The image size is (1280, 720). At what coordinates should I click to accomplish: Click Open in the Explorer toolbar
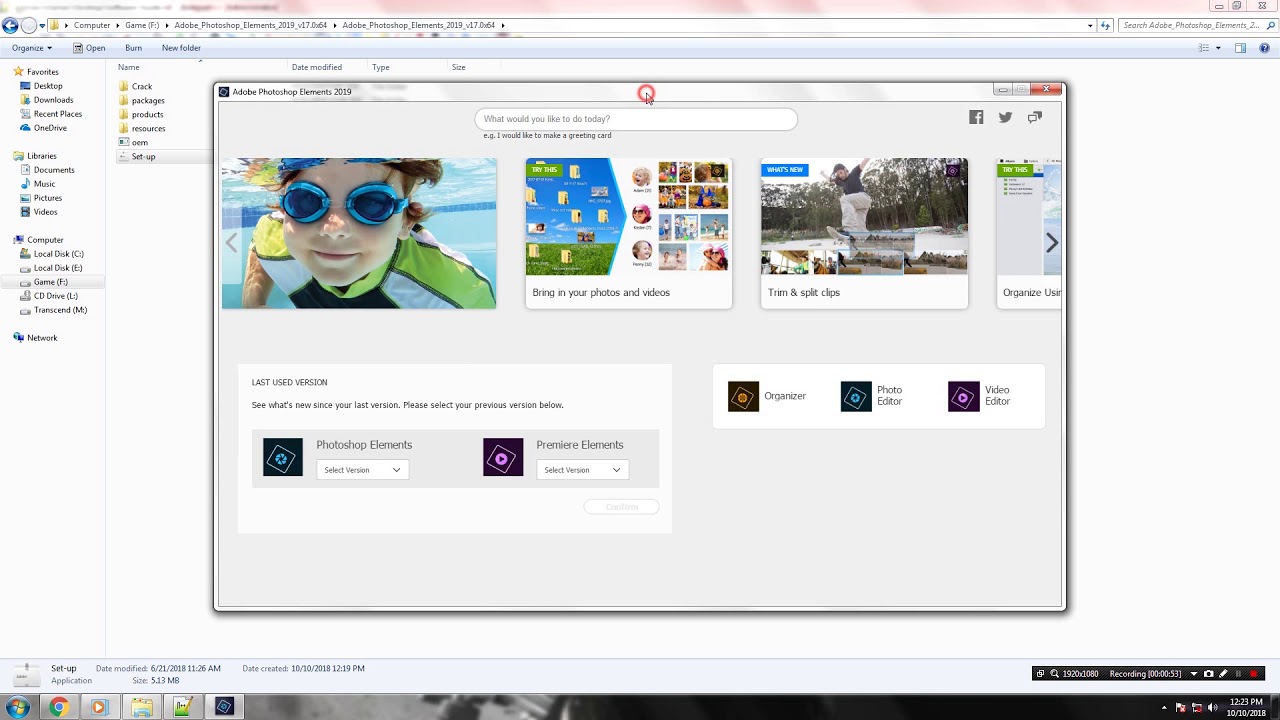[89, 48]
